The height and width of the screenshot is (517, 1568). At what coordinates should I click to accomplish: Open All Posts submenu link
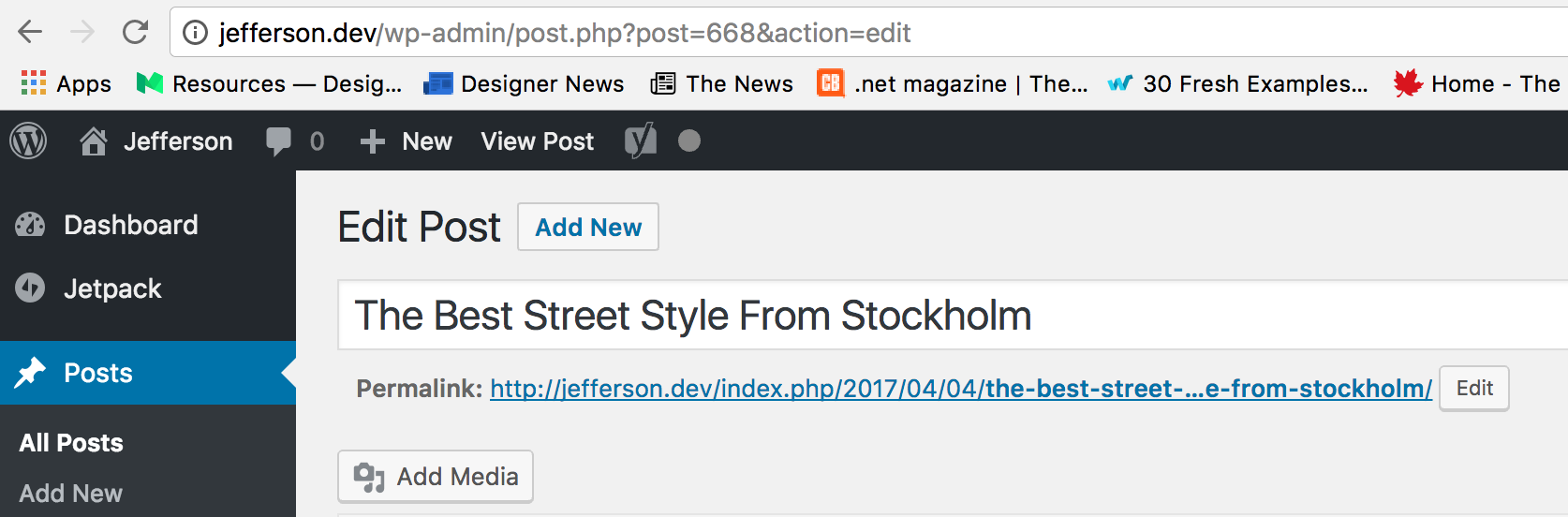point(71,443)
